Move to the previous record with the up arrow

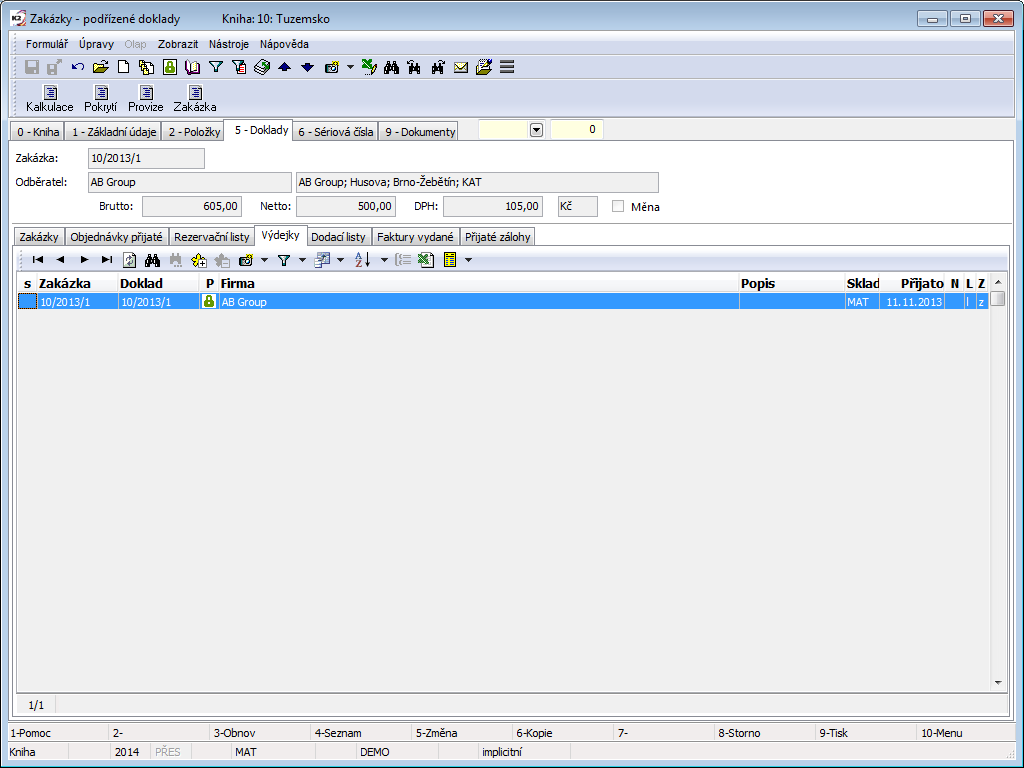tap(284, 67)
